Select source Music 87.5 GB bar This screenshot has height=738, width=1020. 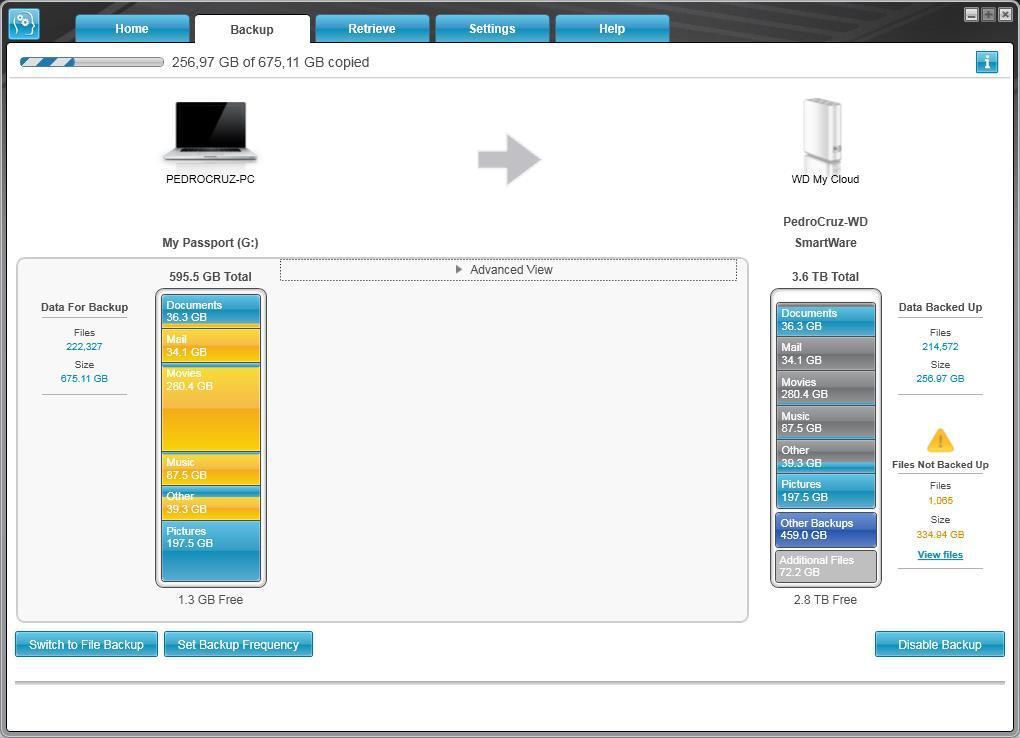tap(211, 469)
